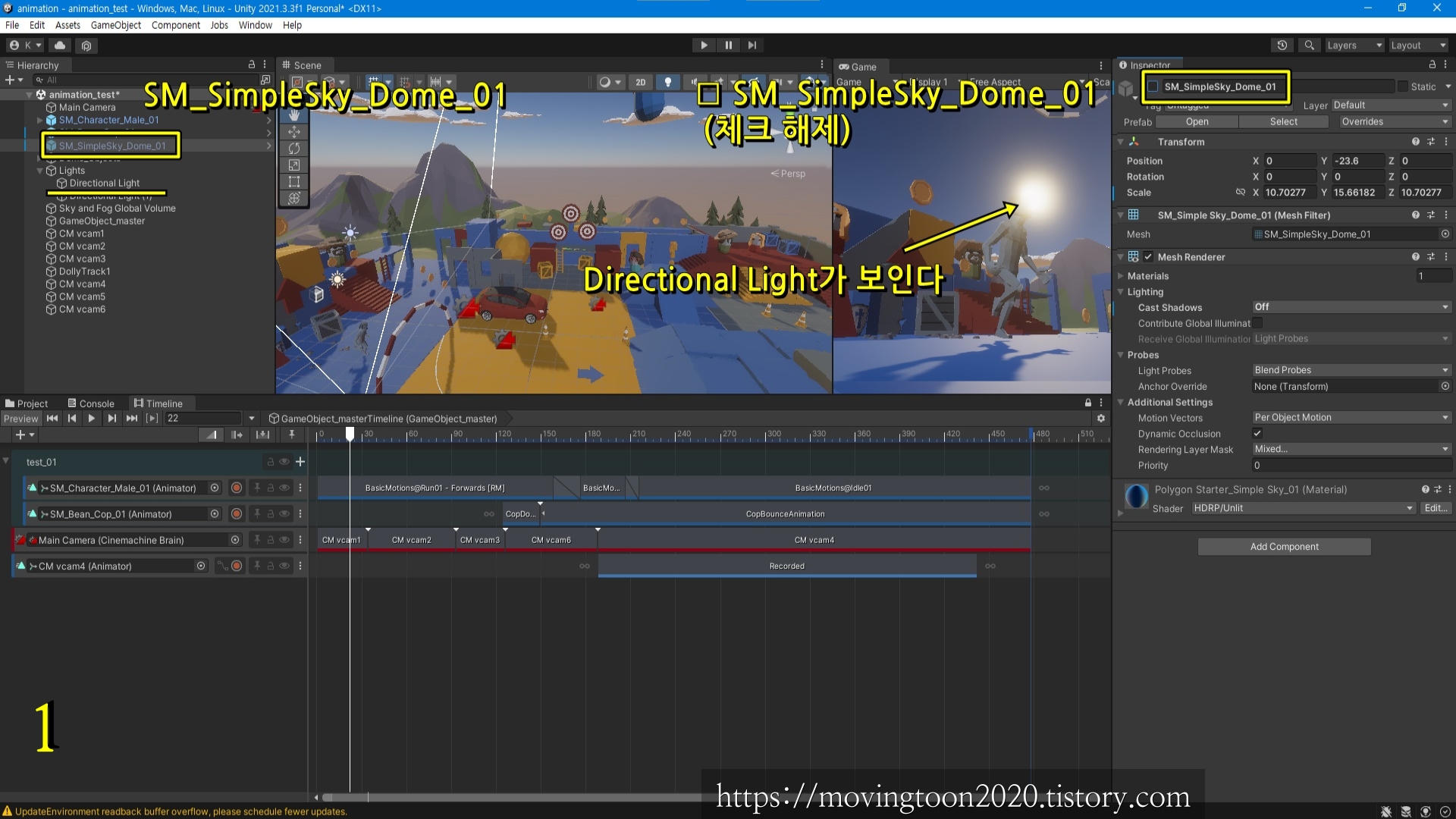Viewport: 1456px width, 819px height.
Task: Play the Timeline preview
Action: pyautogui.click(x=92, y=419)
